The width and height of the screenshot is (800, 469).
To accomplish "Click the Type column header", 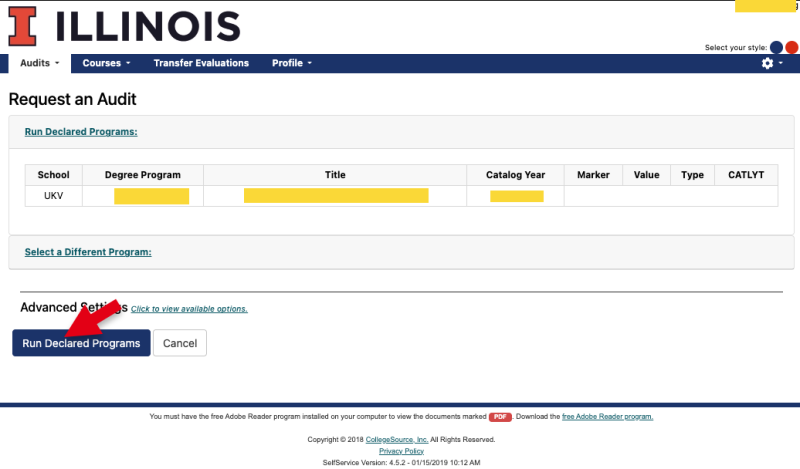I will pos(692,175).
